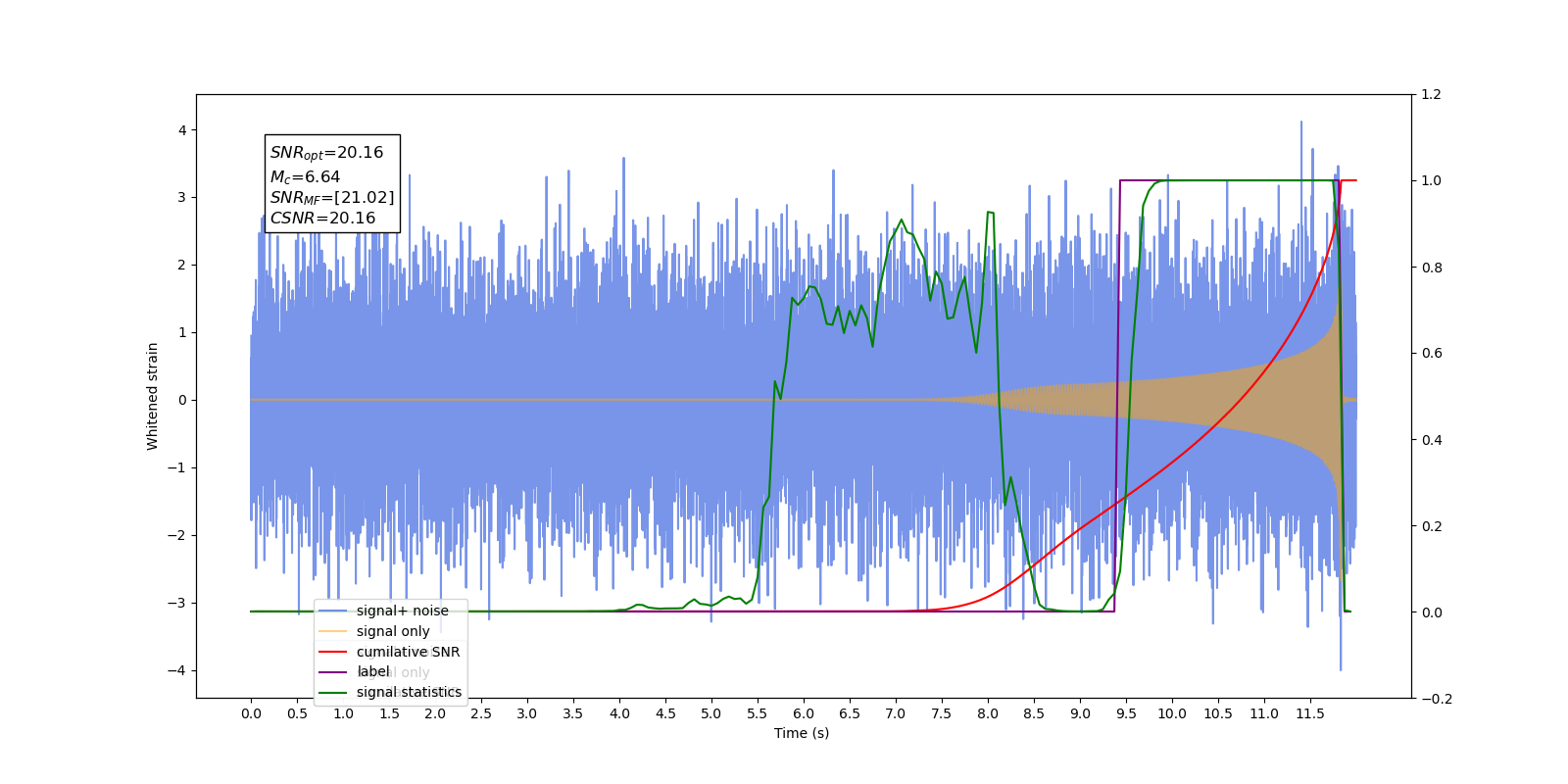
Task: Click the −0.2 tick on right y-axis
Action: 1437,699
